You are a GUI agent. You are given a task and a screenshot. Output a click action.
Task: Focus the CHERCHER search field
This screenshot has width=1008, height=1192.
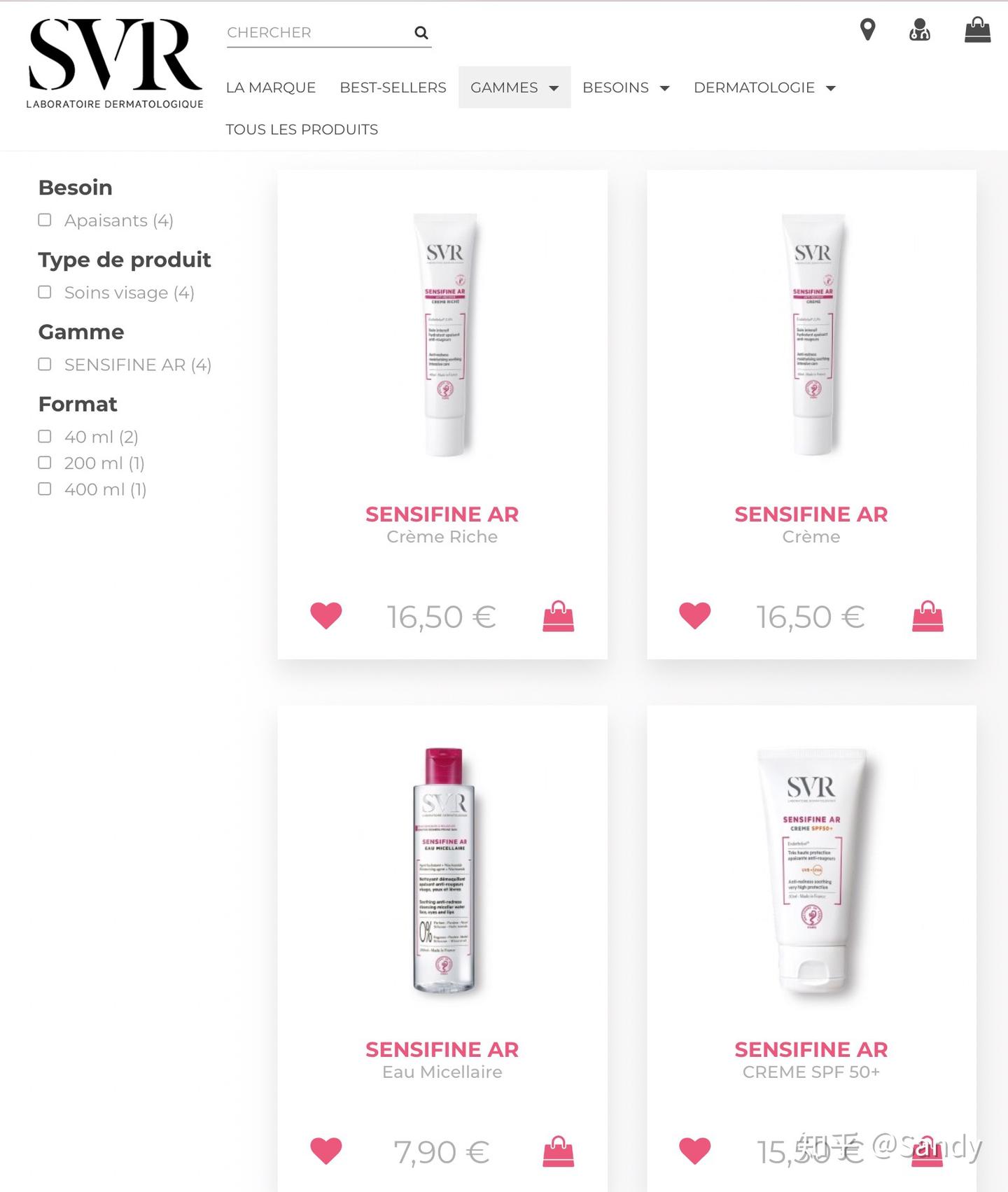coord(318,32)
